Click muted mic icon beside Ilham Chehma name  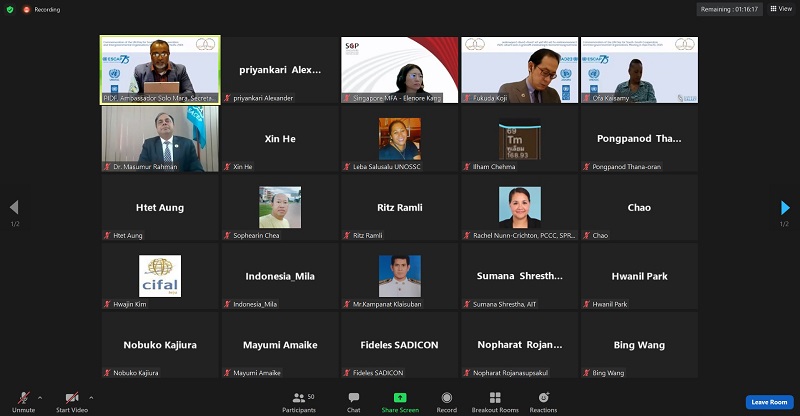click(467, 166)
